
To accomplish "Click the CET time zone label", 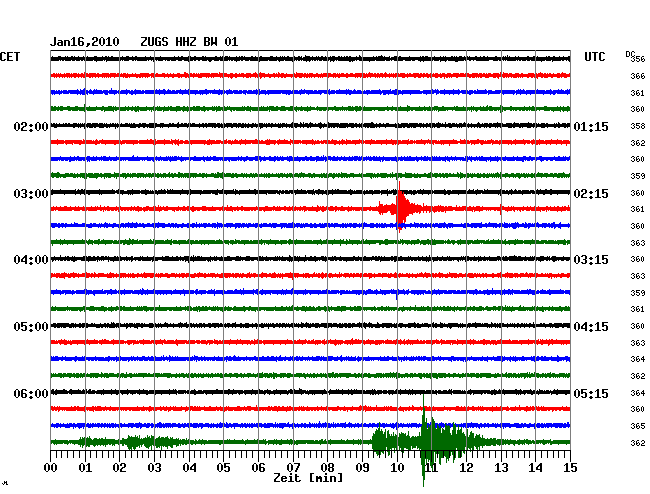I will [x=10, y=57].
